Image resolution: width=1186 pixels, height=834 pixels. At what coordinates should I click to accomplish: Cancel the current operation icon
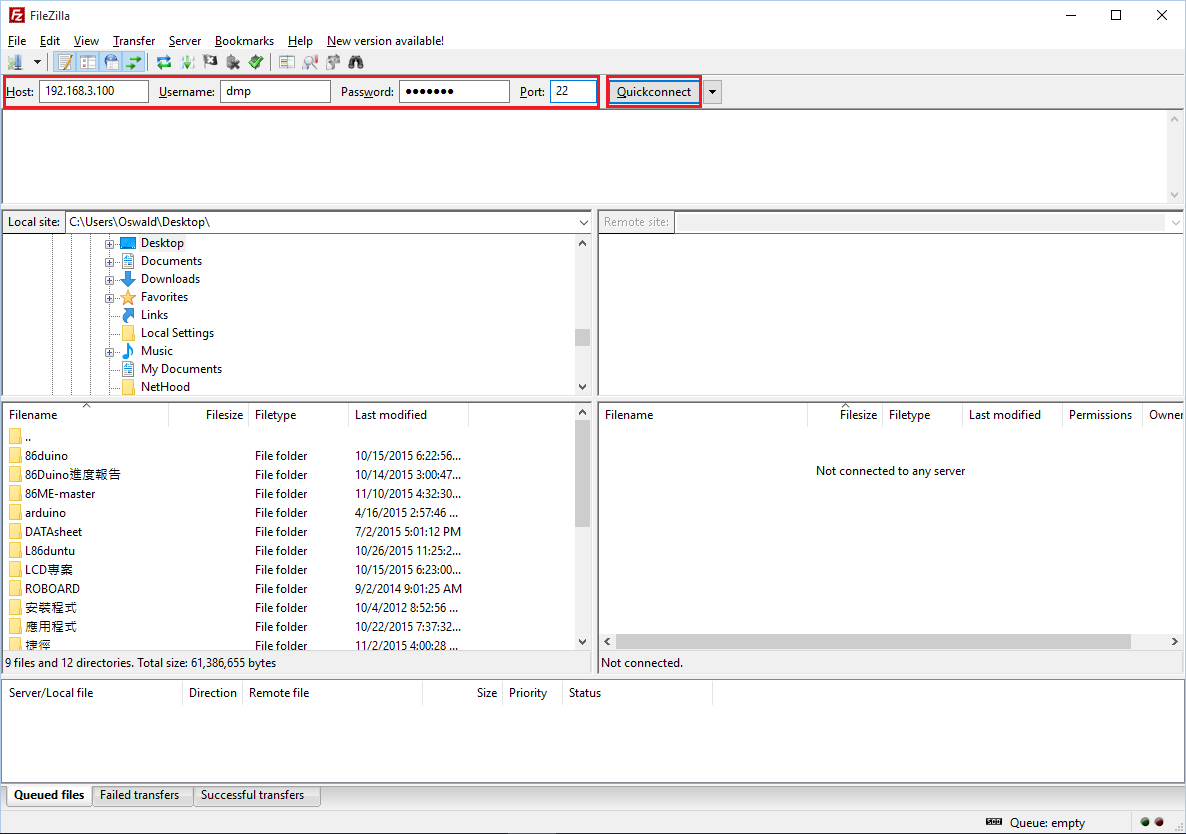[x=210, y=62]
